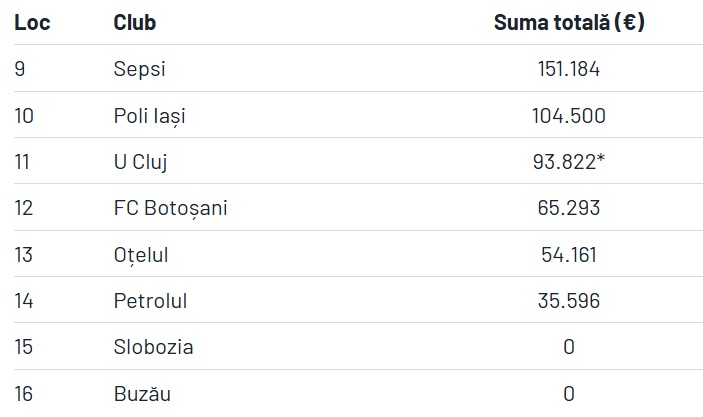Image resolution: width=703 pixels, height=417 pixels.
Task: Click the Club column header
Action: point(135,22)
